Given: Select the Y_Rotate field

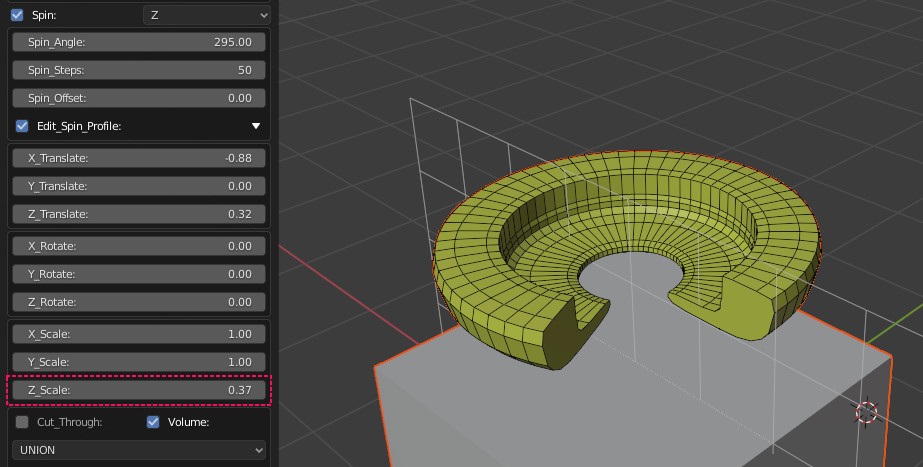Looking at the screenshot, I should coord(139,274).
